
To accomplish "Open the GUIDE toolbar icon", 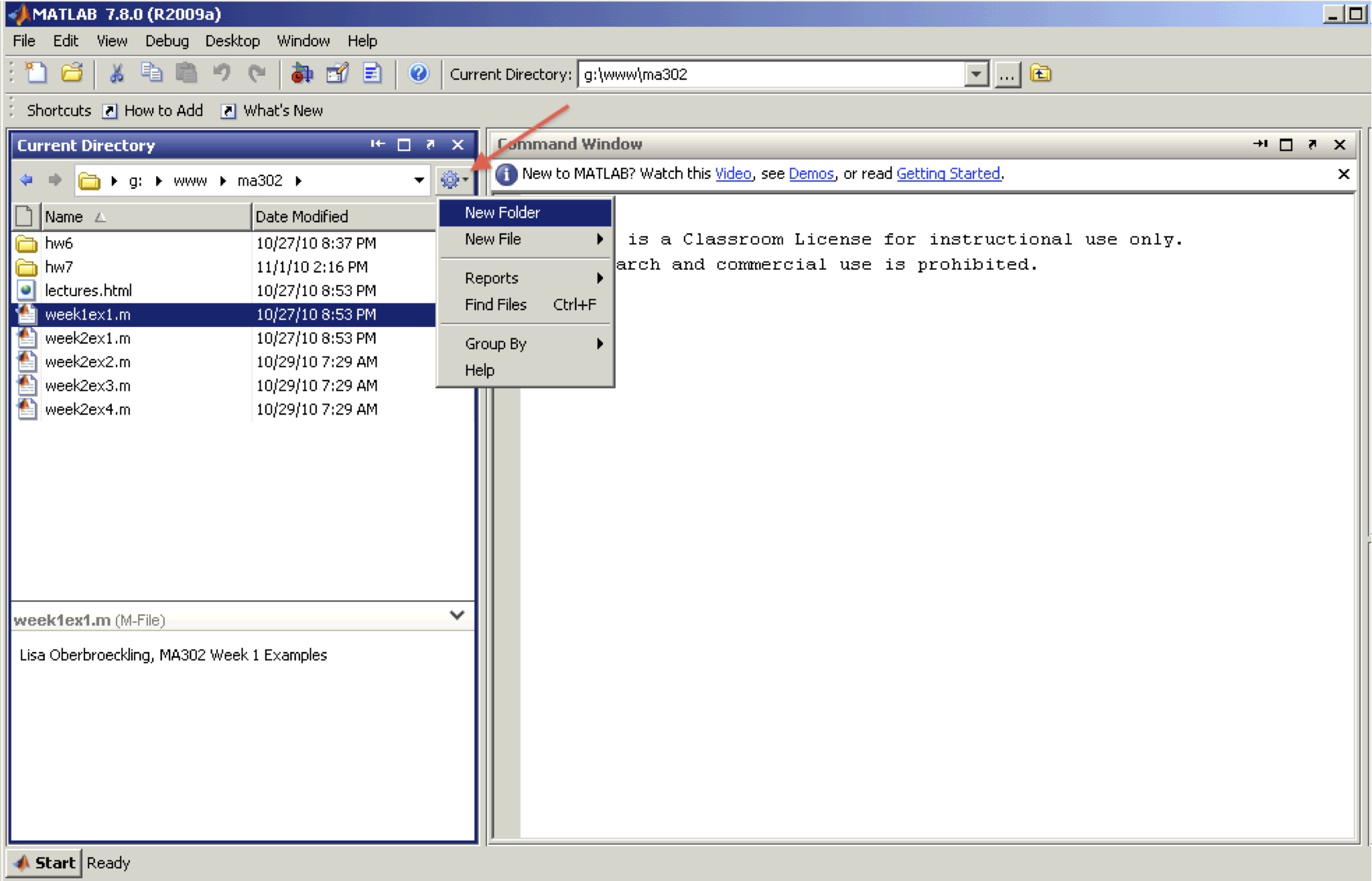I will (x=338, y=73).
